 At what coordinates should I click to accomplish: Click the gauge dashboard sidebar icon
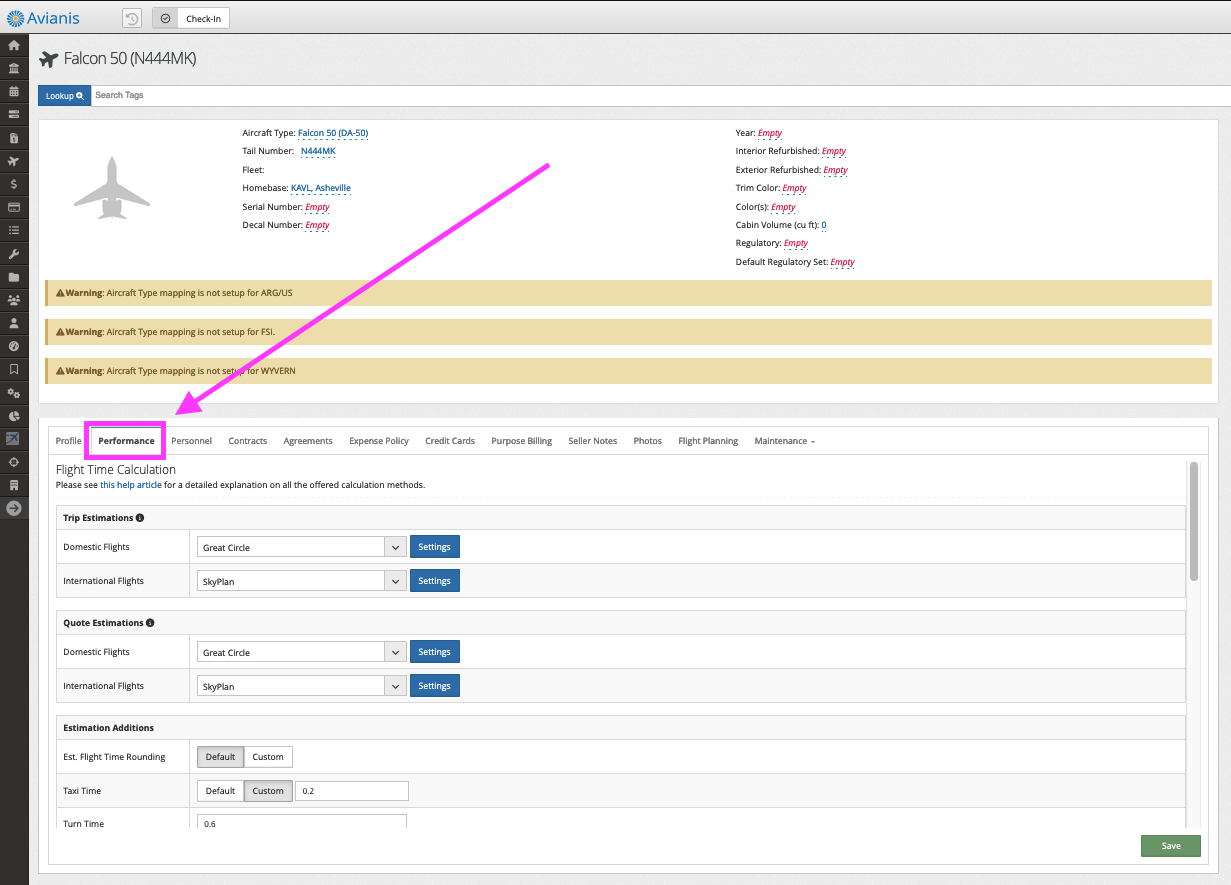point(14,346)
